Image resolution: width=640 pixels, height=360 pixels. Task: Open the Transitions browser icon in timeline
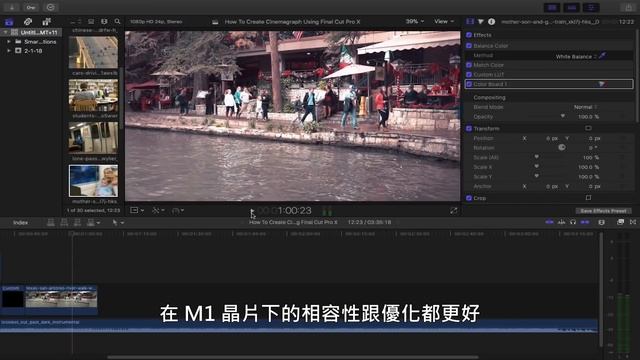(633, 222)
